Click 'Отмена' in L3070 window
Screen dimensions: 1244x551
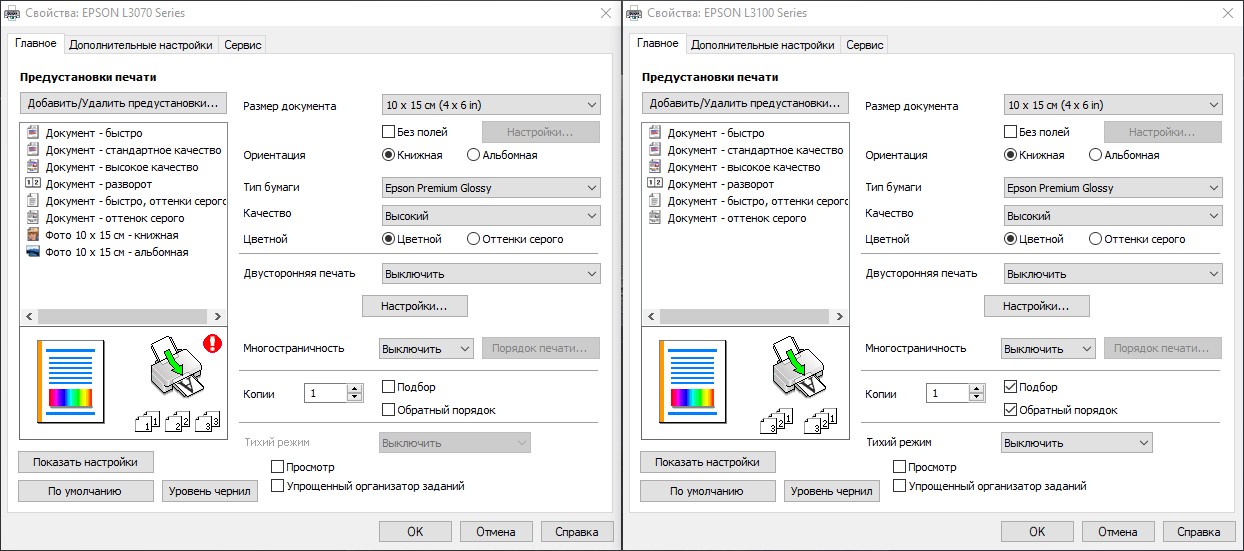(x=496, y=532)
